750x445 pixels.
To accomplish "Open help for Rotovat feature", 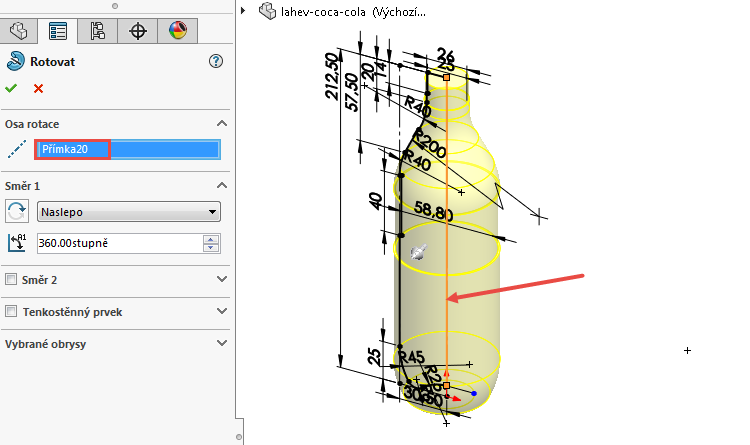I will point(216,61).
